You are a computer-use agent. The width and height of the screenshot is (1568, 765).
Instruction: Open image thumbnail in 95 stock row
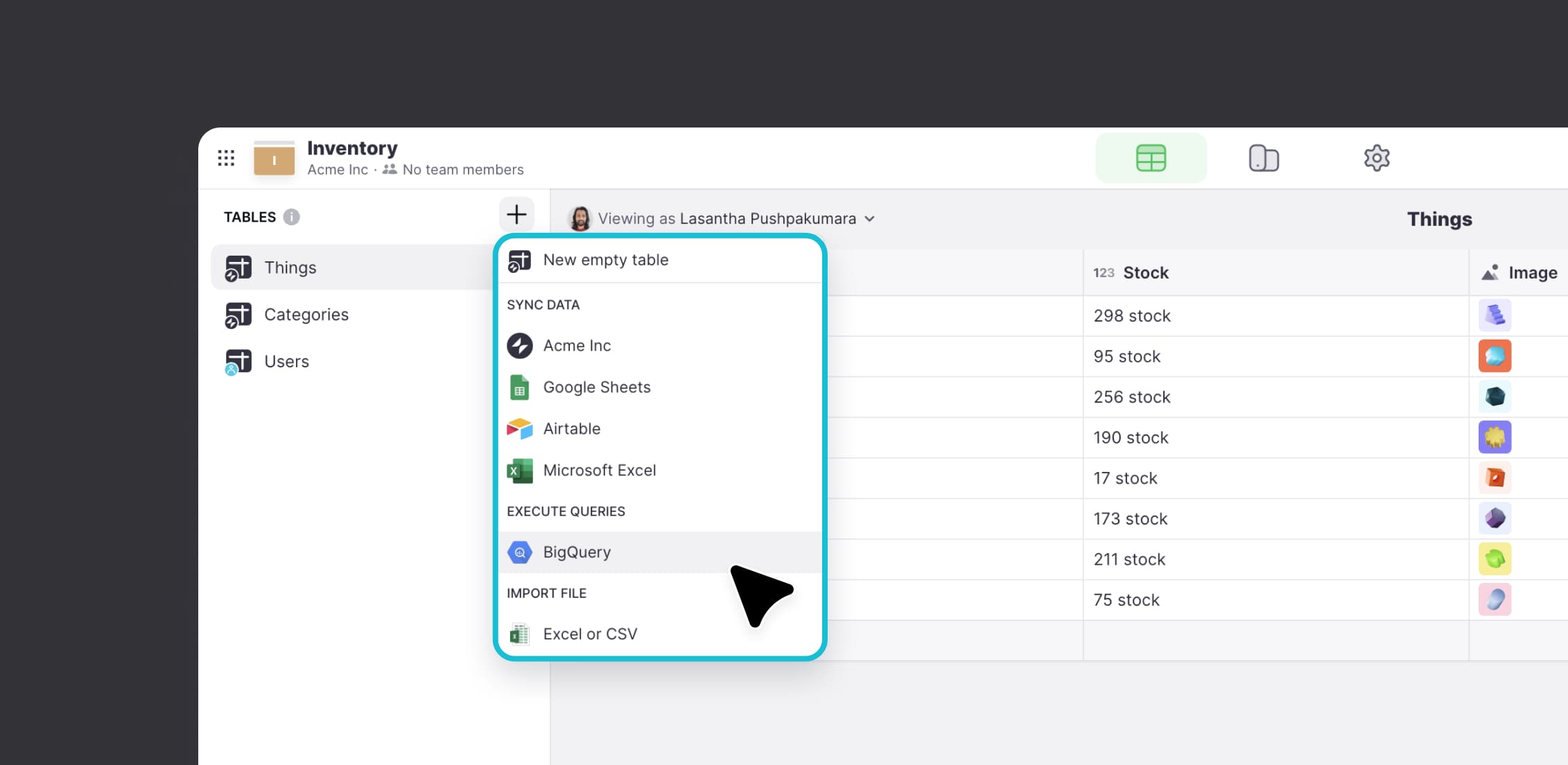[1495, 356]
